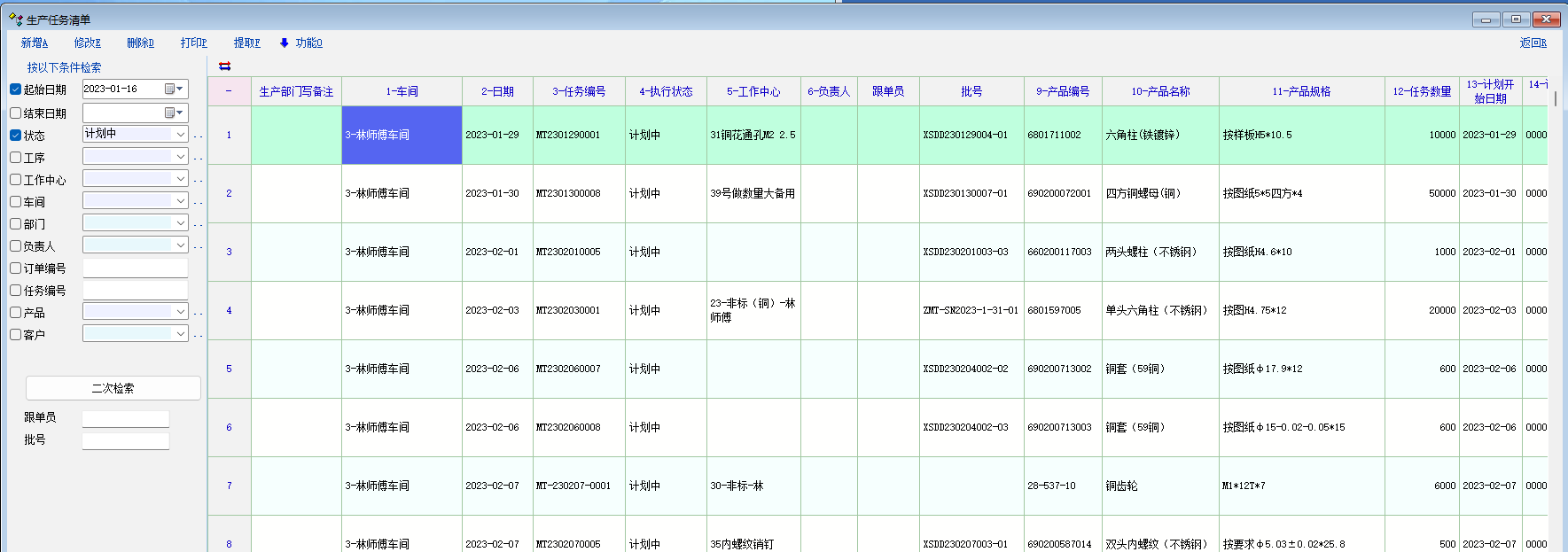Expand the 客户 combo box
The width and height of the screenshot is (1568, 552).
(x=181, y=334)
